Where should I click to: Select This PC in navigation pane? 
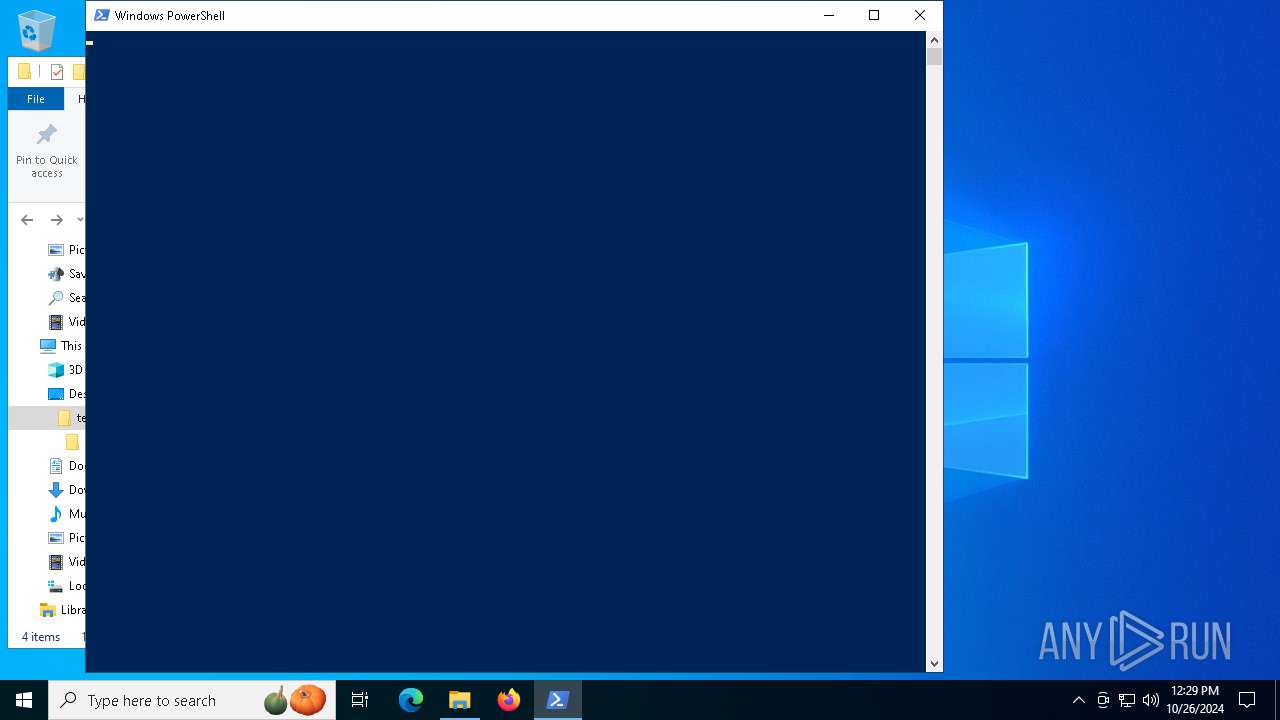click(x=61, y=346)
